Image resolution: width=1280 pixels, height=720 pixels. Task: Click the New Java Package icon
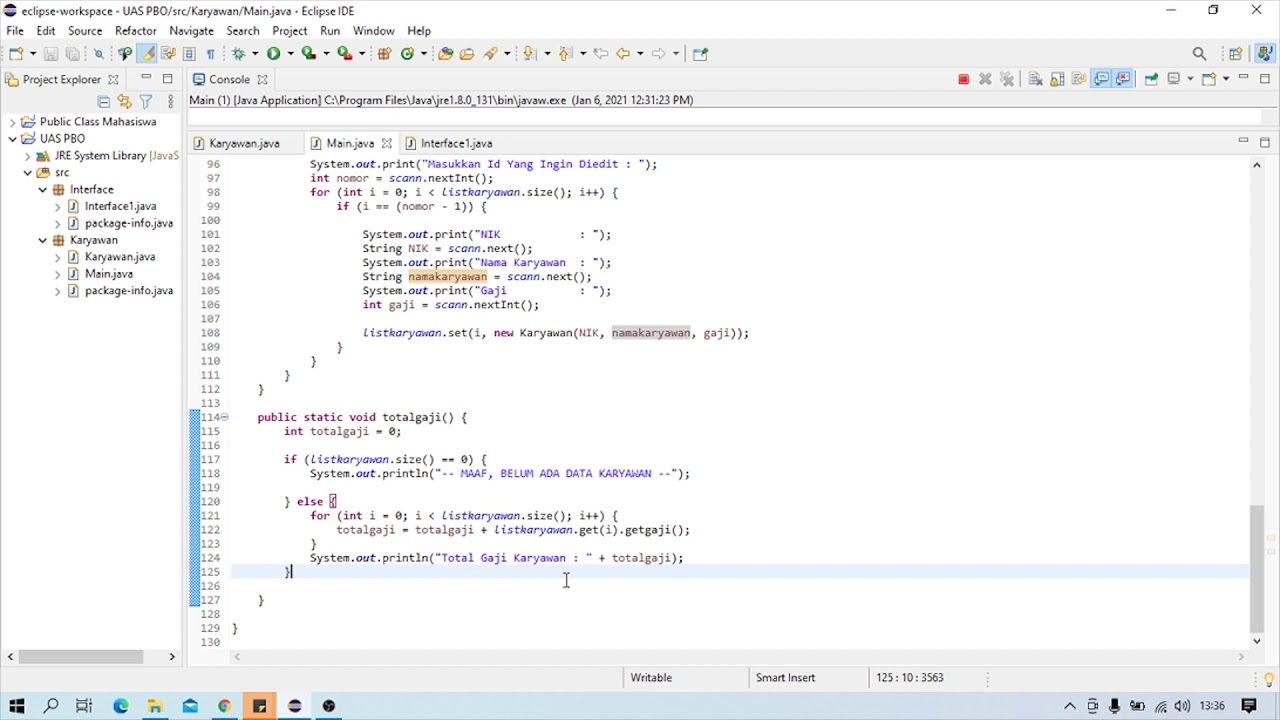tap(385, 53)
